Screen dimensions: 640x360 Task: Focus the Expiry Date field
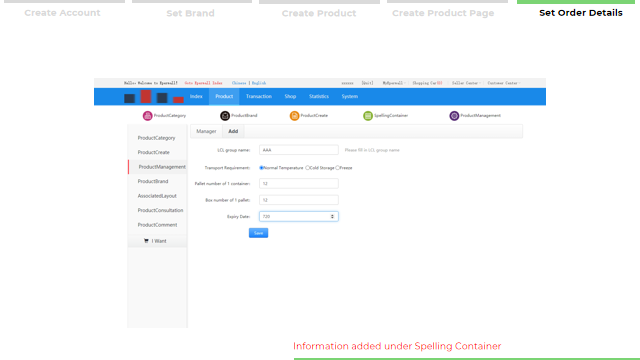pyautogui.click(x=299, y=216)
